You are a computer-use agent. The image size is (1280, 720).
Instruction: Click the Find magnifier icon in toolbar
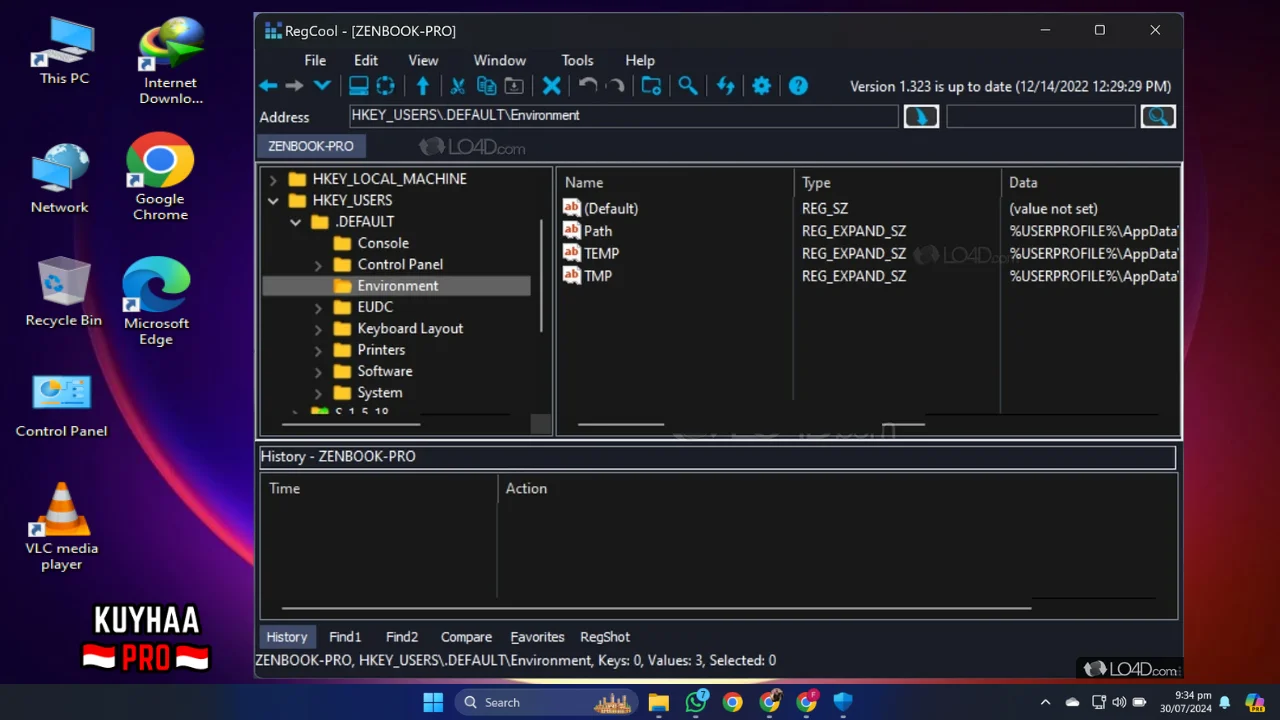point(688,86)
